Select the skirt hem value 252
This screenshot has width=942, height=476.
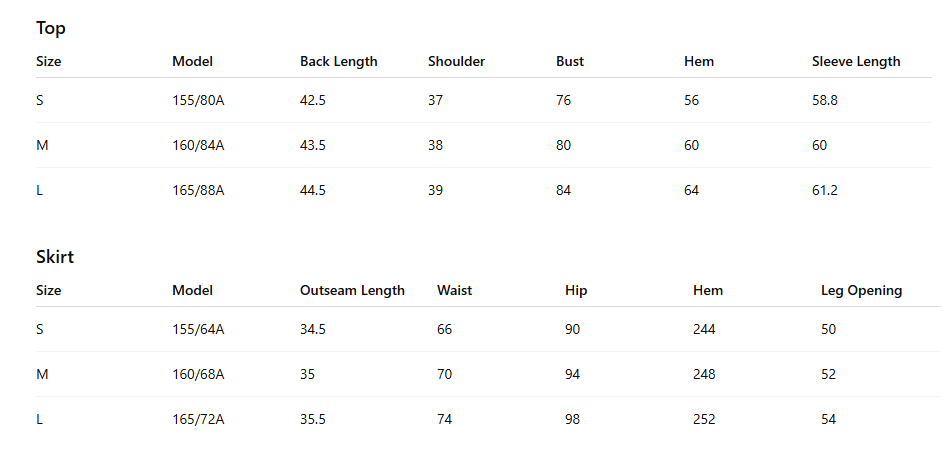pos(704,420)
